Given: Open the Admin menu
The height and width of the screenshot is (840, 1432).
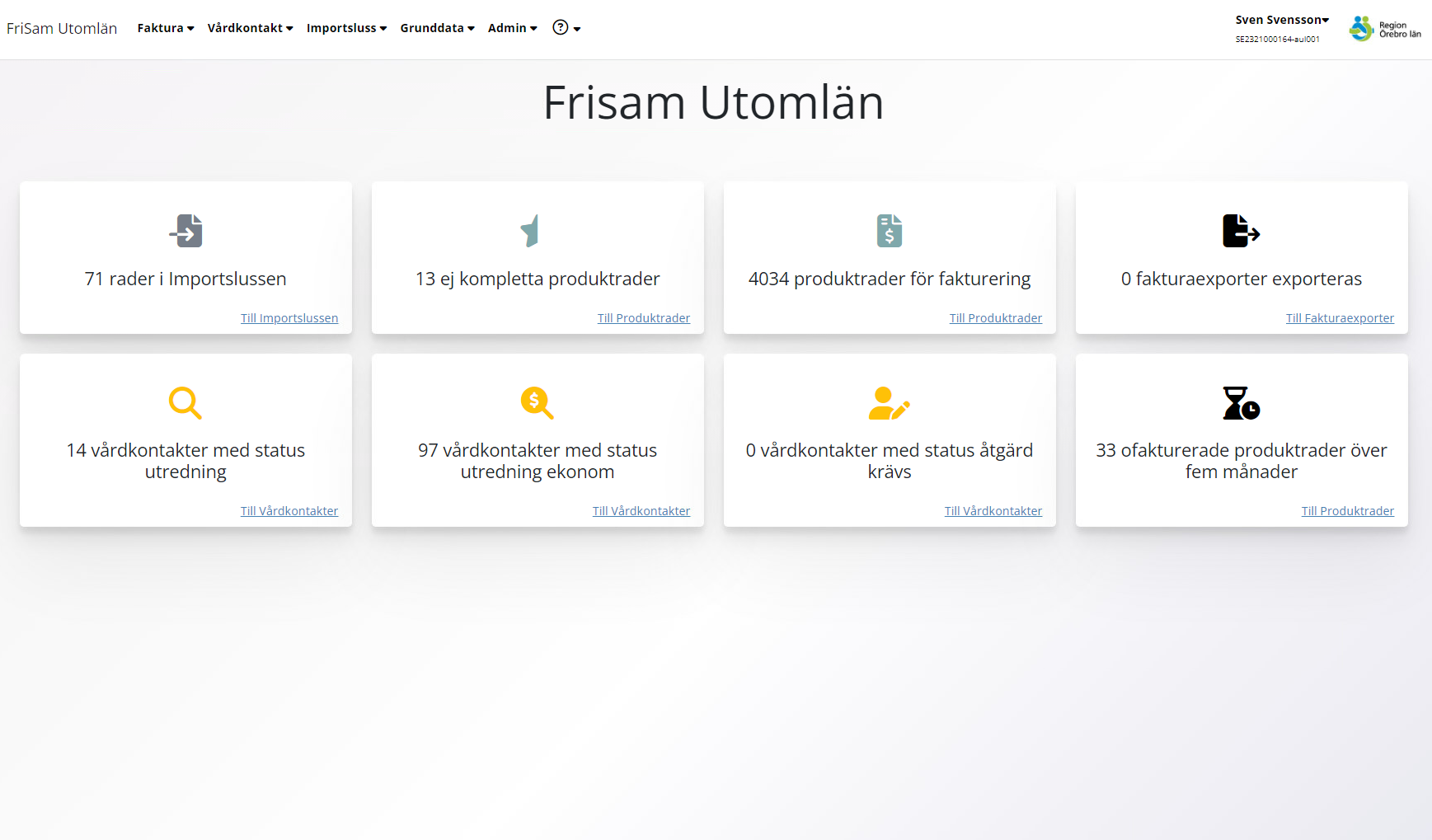Looking at the screenshot, I should click(x=512, y=28).
